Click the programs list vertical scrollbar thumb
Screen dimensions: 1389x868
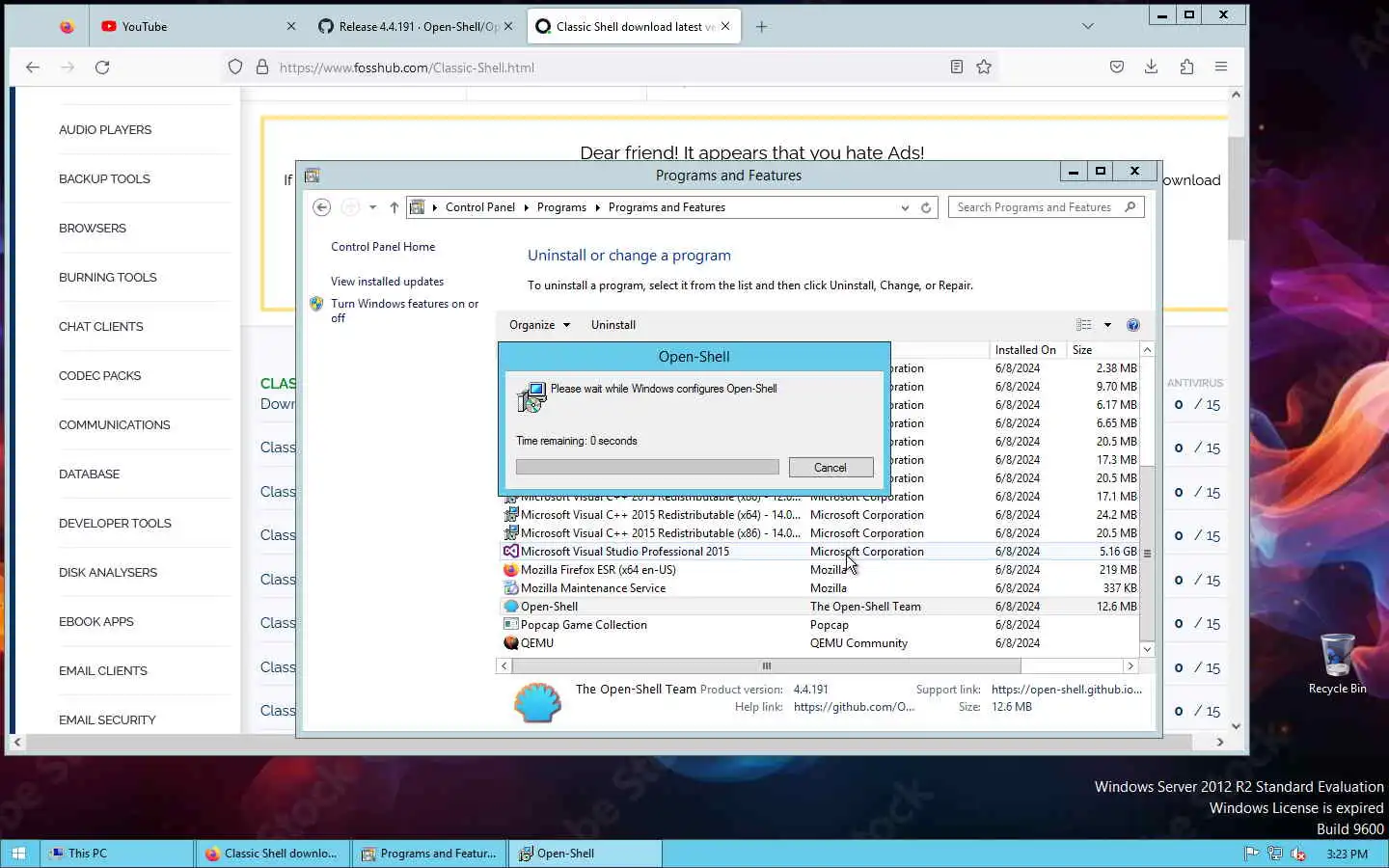(1147, 553)
